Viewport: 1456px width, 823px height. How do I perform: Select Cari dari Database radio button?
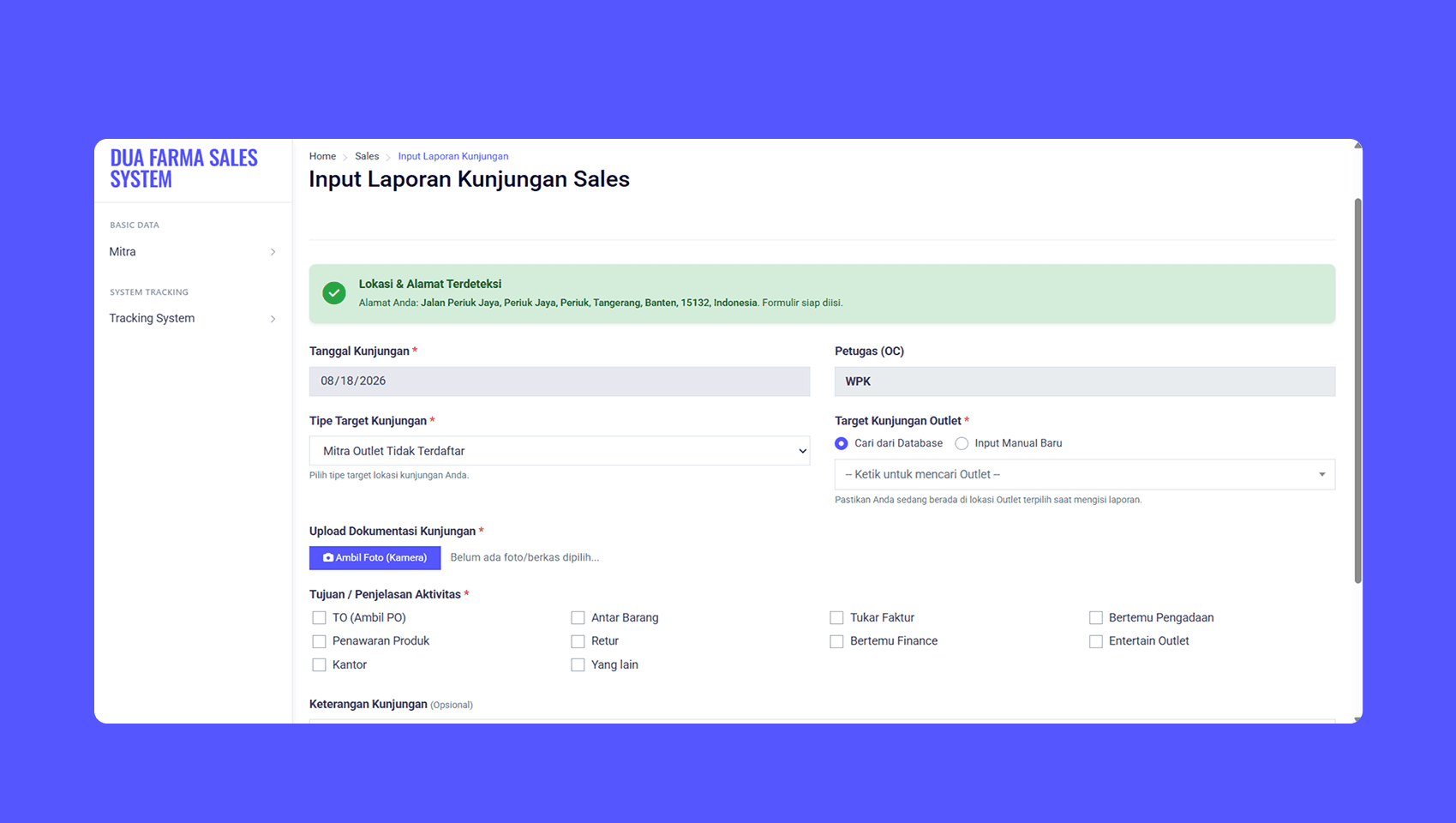[842, 443]
